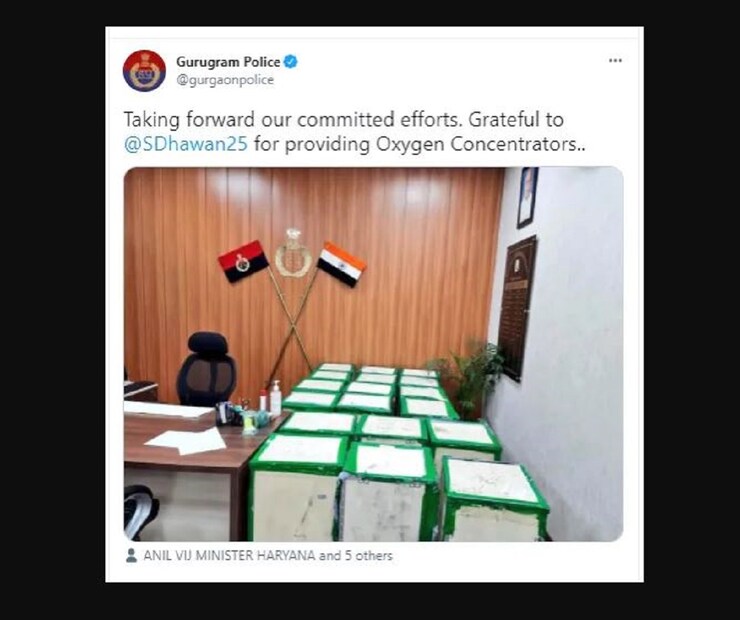740x620 pixels.
Task: Click the tweet text 'Taking forward our committed efforts'
Action: coord(291,119)
